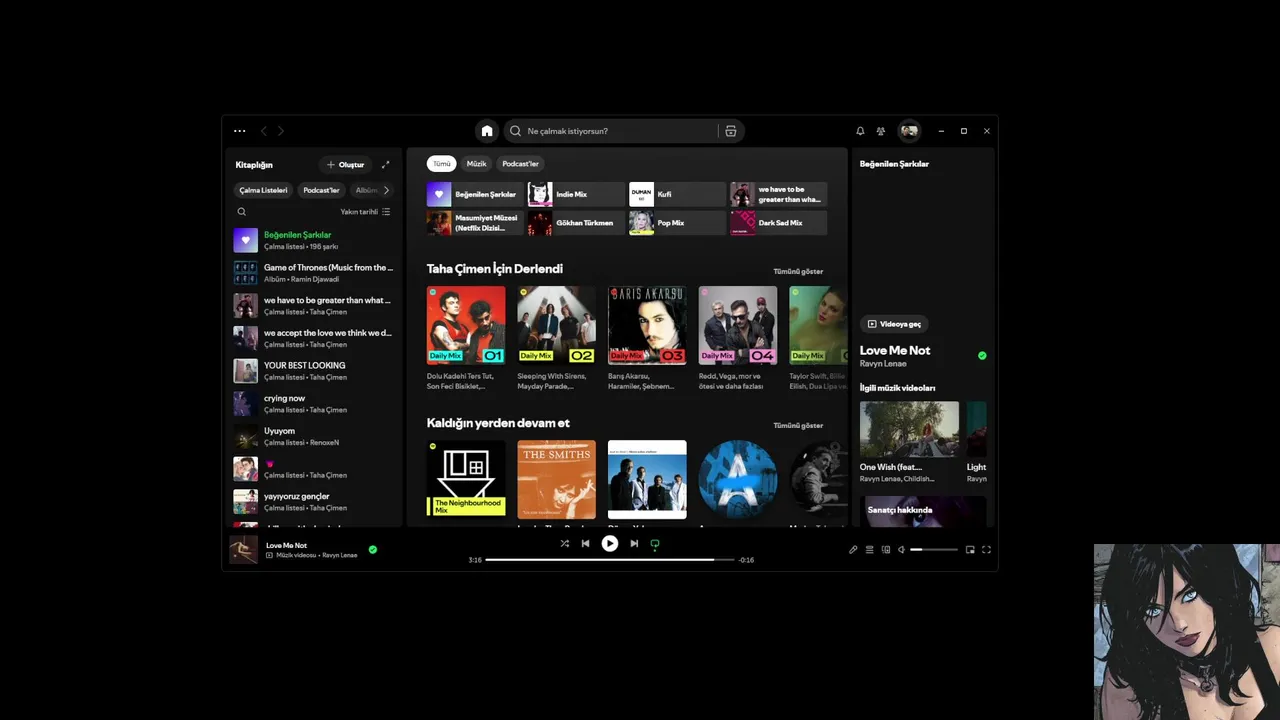
Task: Open the lyrics microphone icon
Action: click(x=853, y=549)
